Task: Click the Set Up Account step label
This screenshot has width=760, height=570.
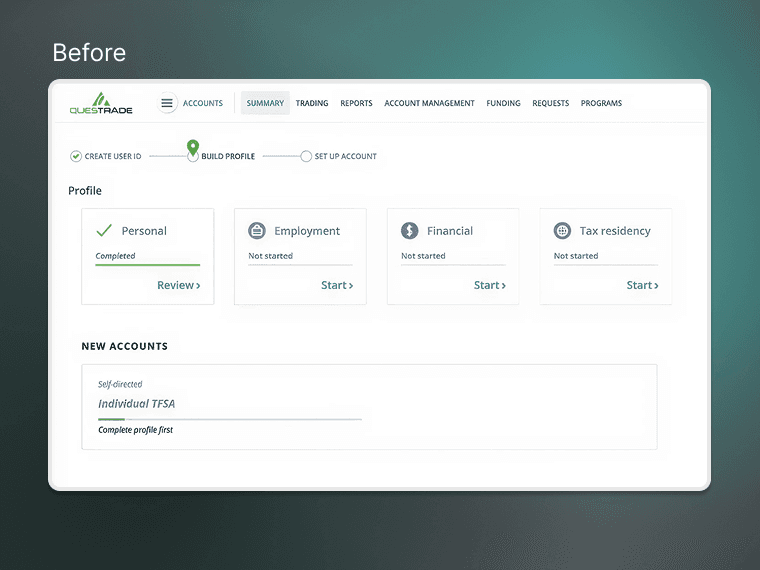Action: 346,156
